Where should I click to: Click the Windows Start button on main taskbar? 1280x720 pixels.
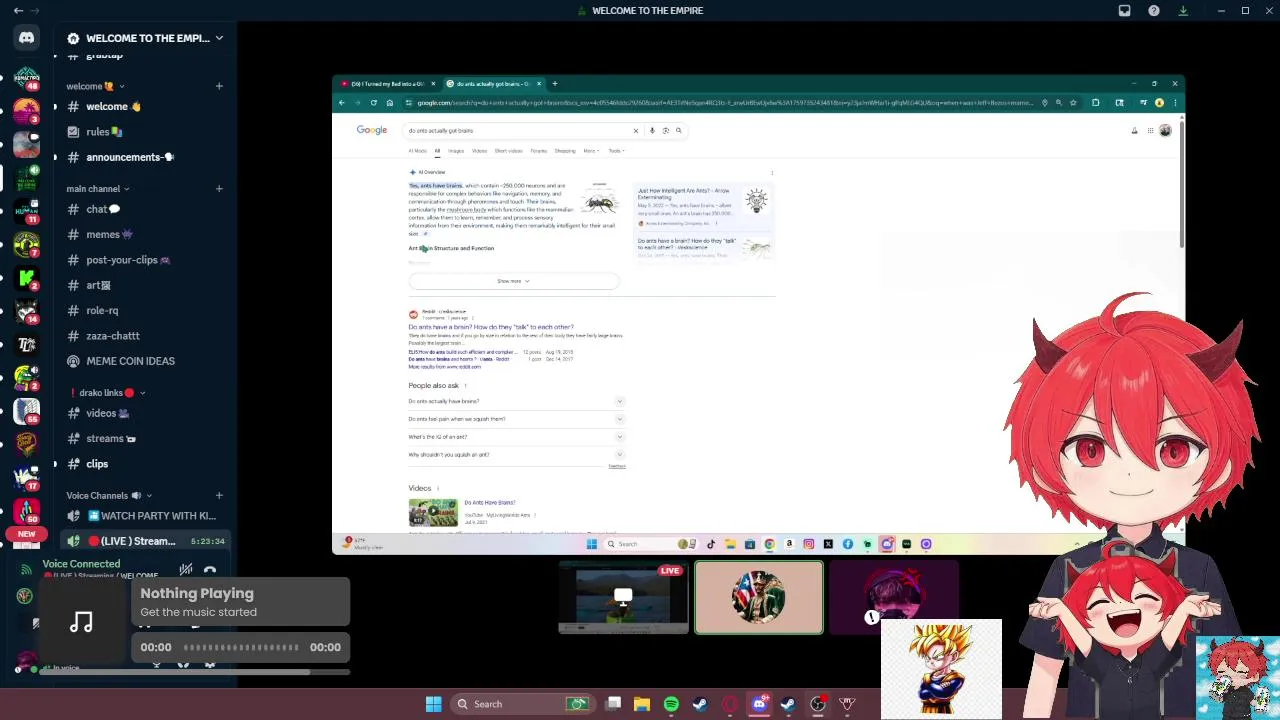pos(434,704)
